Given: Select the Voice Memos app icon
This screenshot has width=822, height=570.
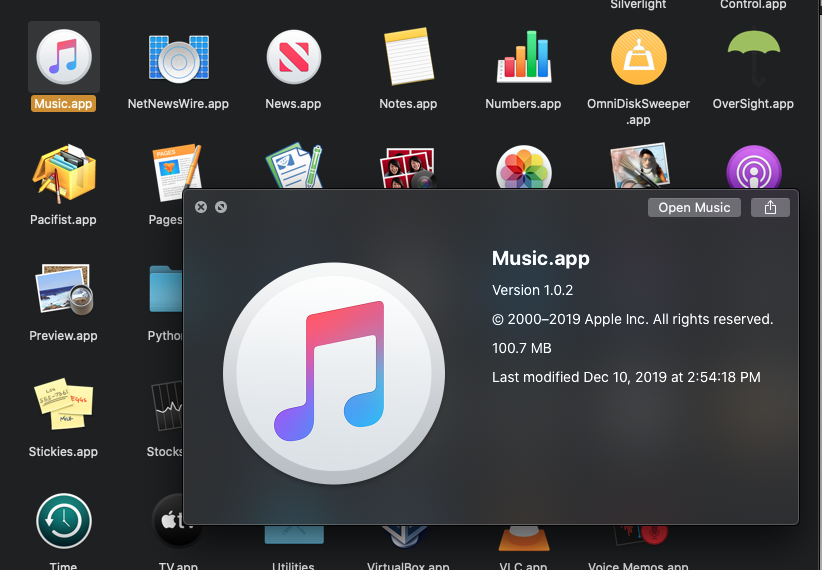Looking at the screenshot, I should point(640,536).
